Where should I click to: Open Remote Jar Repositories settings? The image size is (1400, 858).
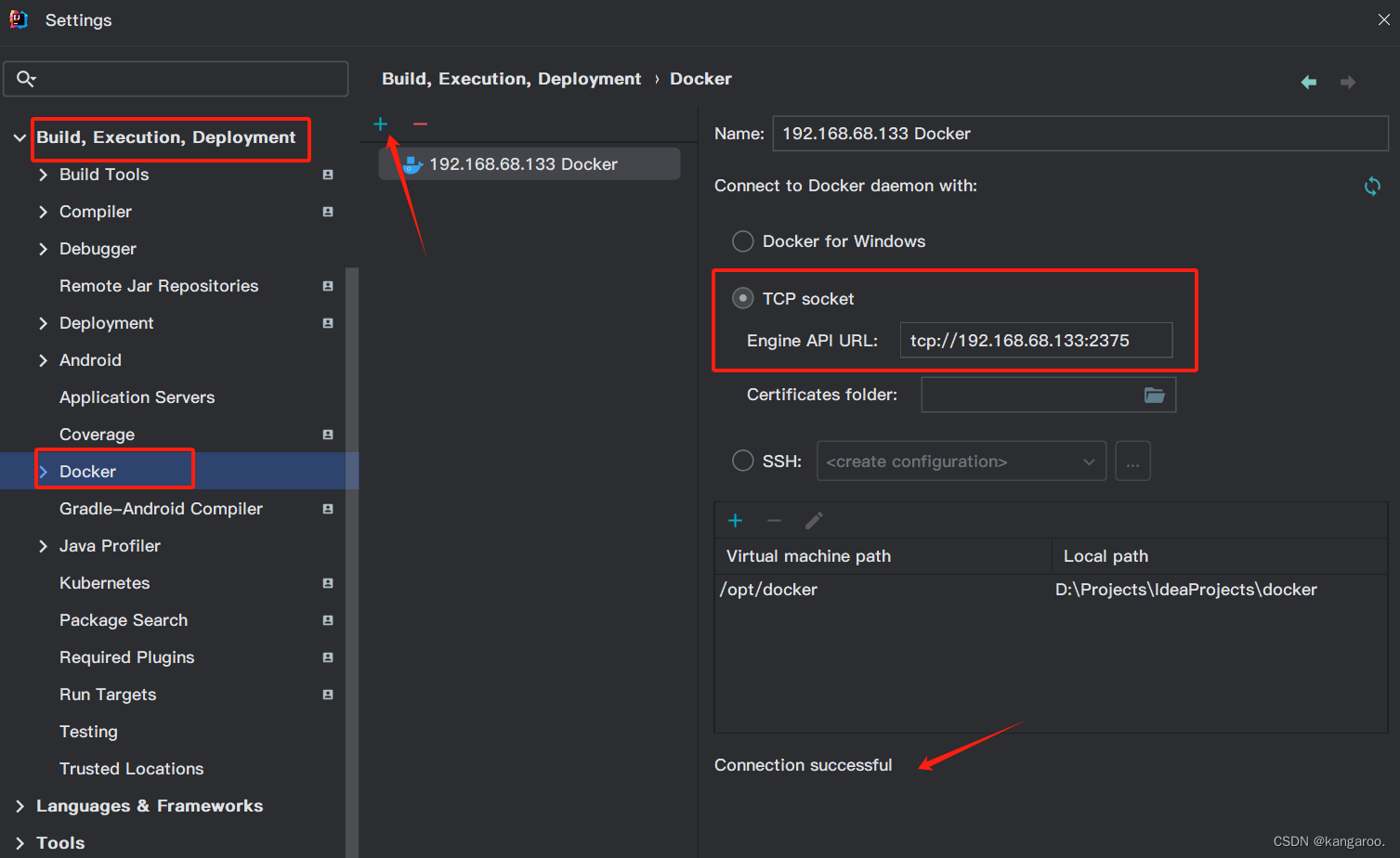(159, 286)
